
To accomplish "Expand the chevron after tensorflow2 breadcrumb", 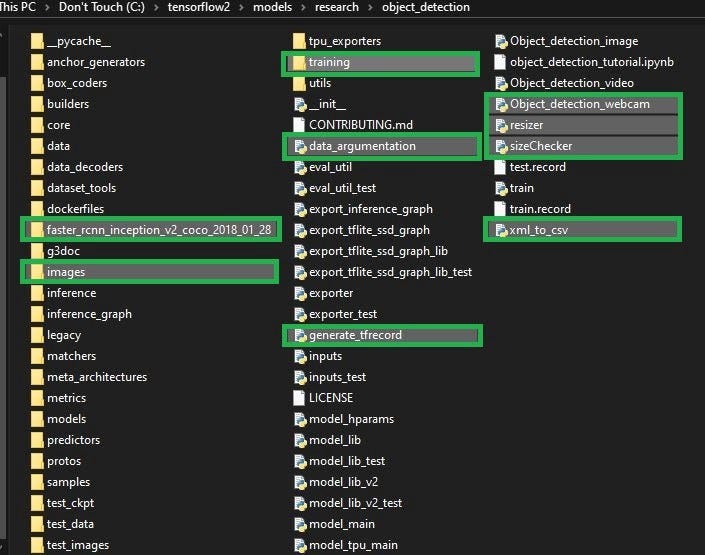I will coord(241,8).
